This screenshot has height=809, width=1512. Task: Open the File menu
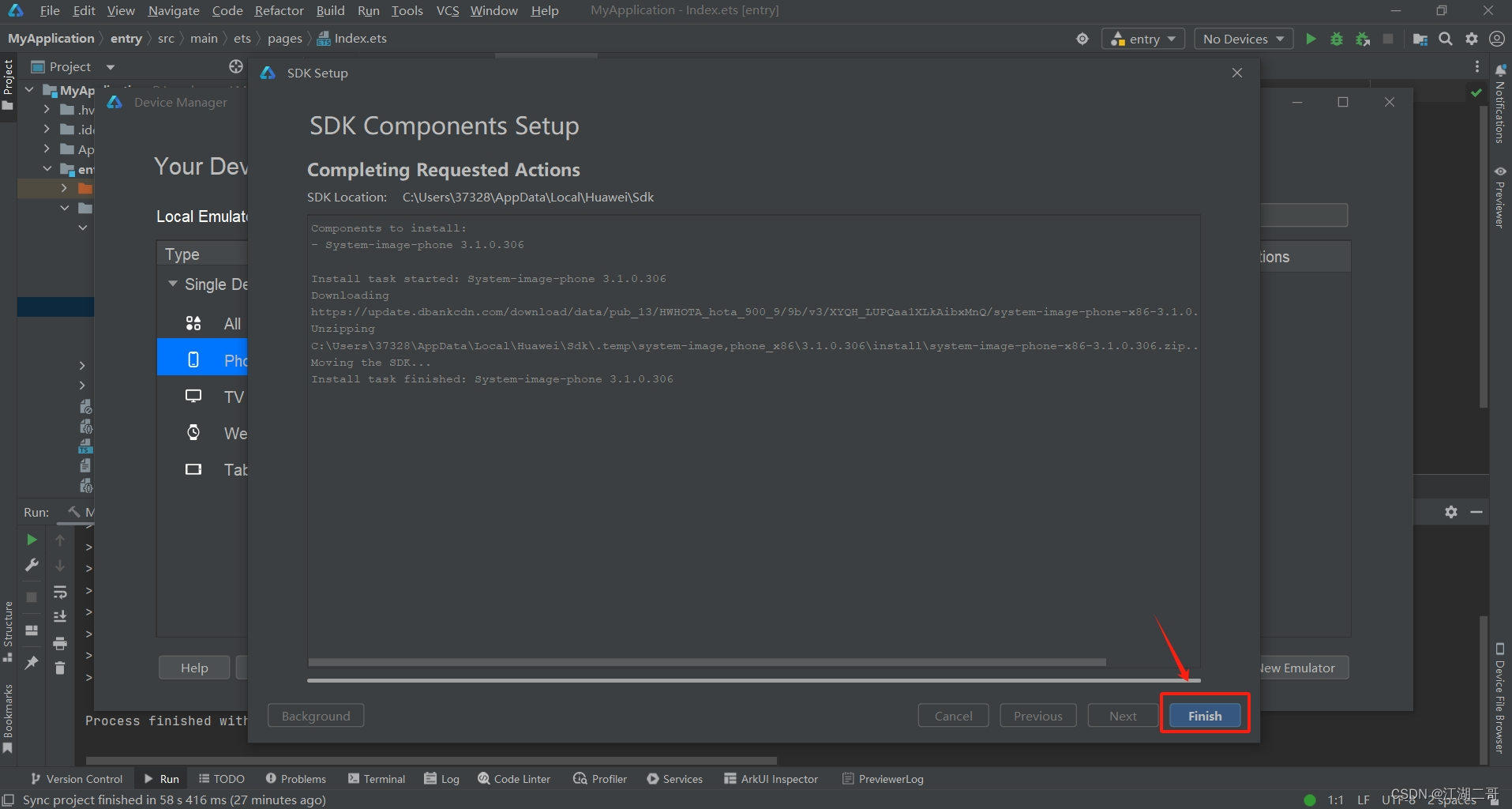pyautogui.click(x=50, y=10)
